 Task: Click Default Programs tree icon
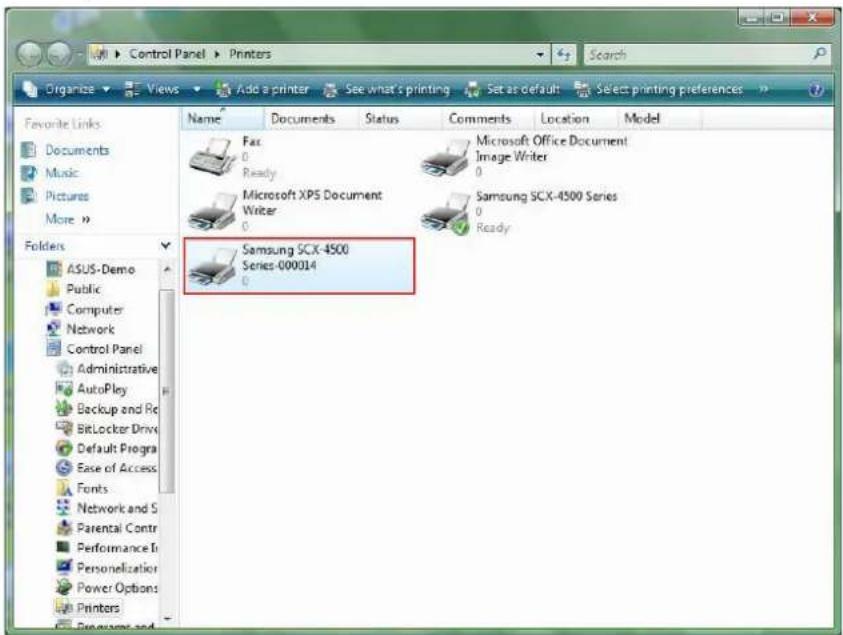coord(64,448)
